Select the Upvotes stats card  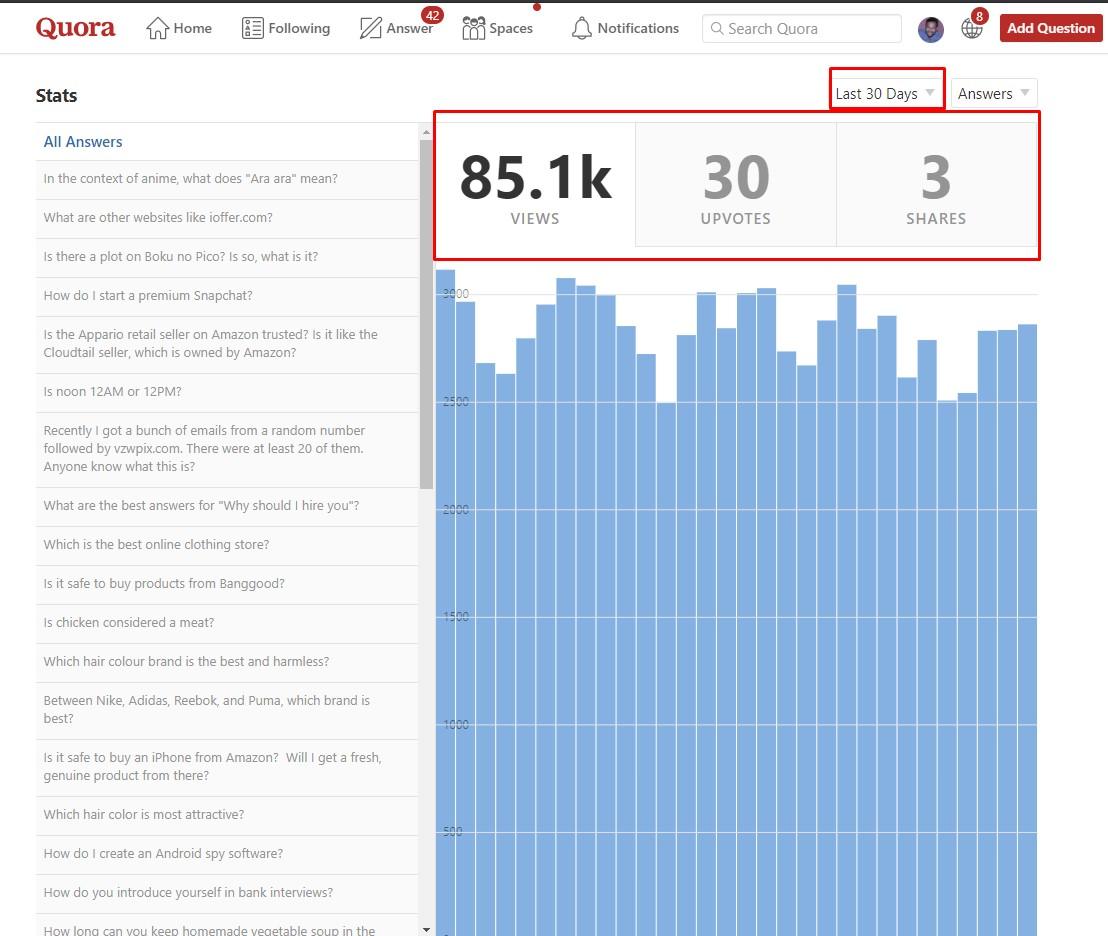[x=735, y=183]
